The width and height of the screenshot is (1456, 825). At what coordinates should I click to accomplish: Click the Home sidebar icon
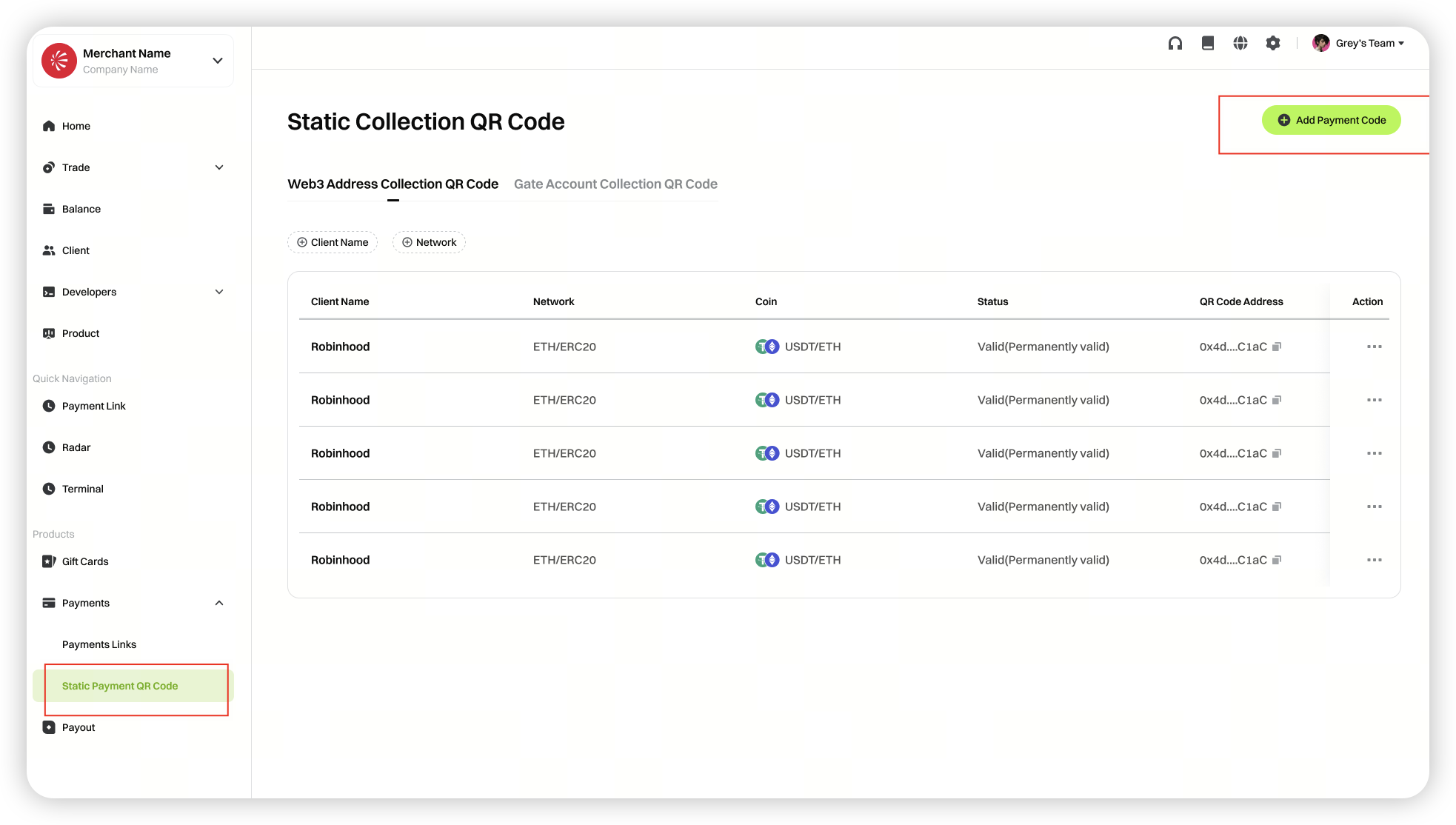pos(49,126)
